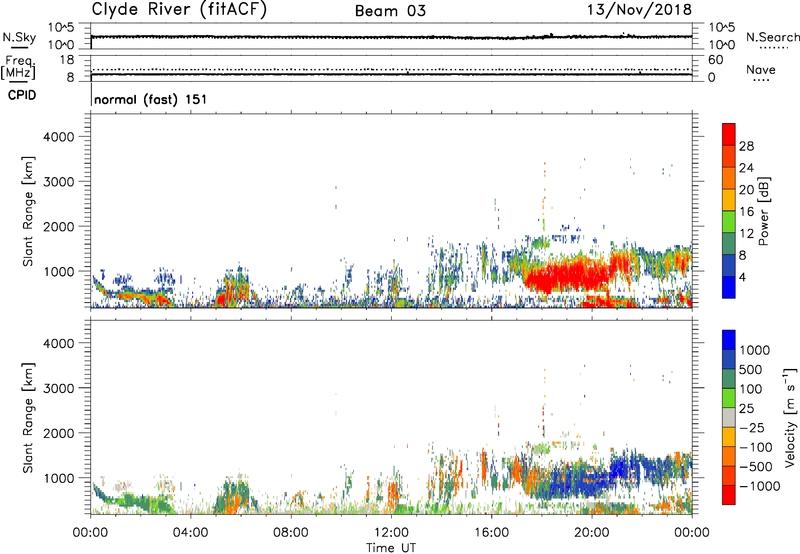Click the 'Nave' legend label
The width and height of the screenshot is (800, 554).
[x=761, y=69]
